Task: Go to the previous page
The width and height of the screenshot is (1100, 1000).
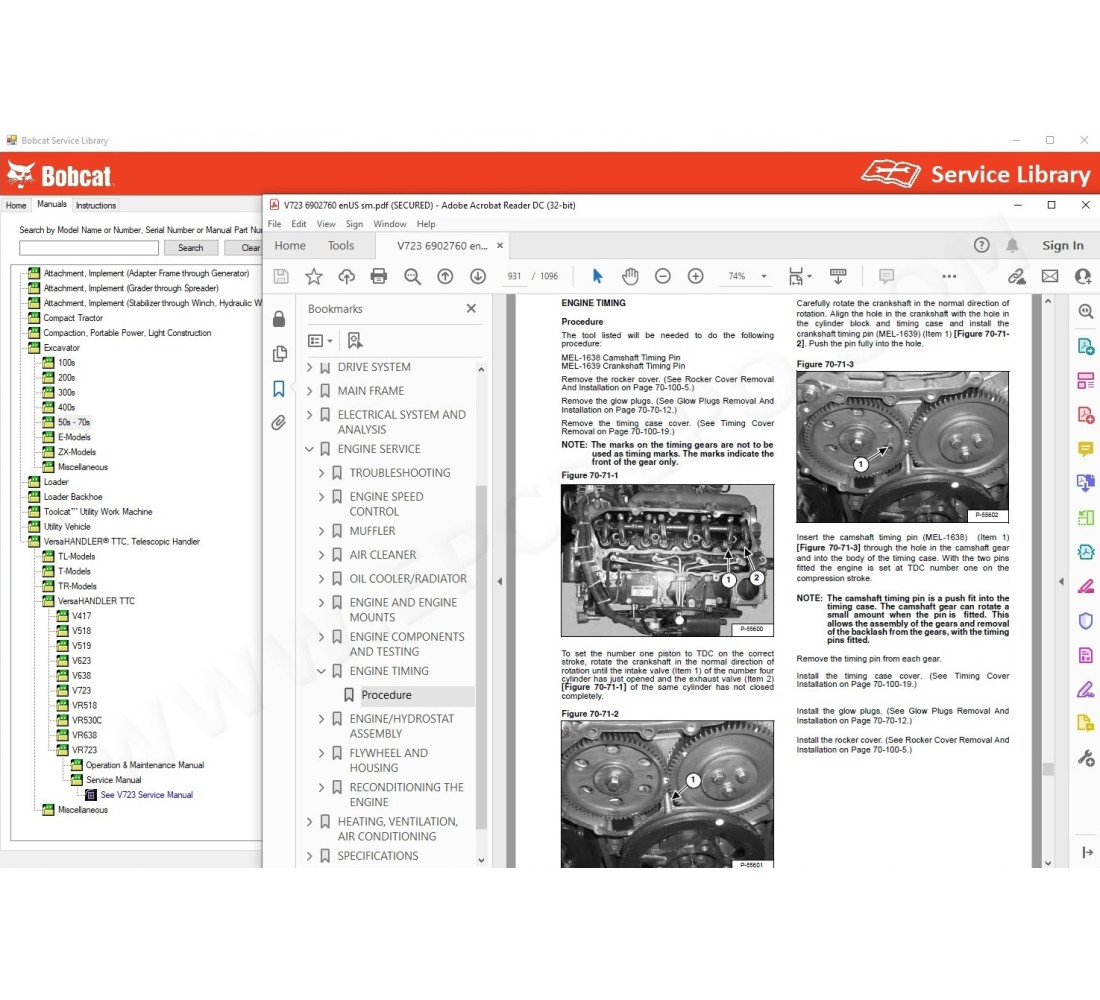Action: [445, 276]
